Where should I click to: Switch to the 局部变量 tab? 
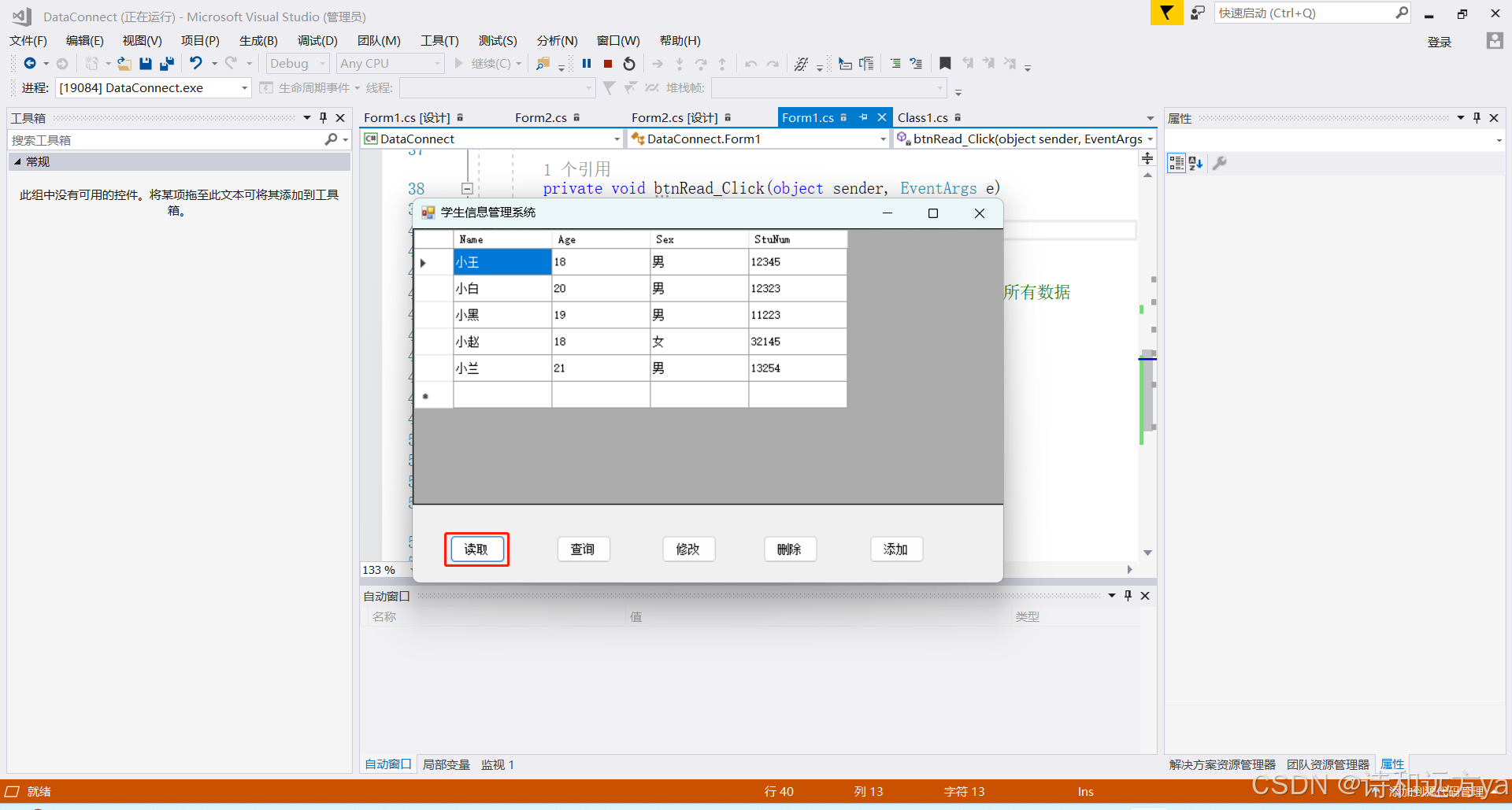(446, 764)
